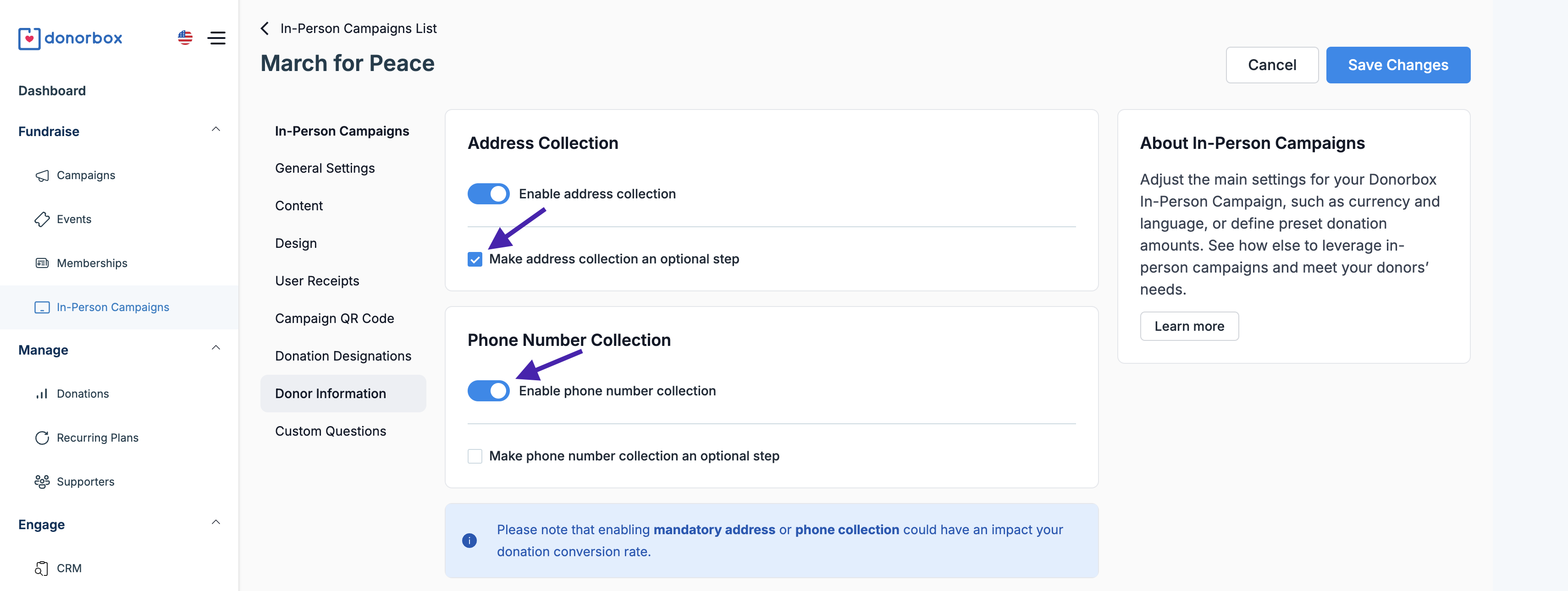This screenshot has width=1568, height=591.
Task: Uncheck make address collection optional
Action: [x=475, y=260]
